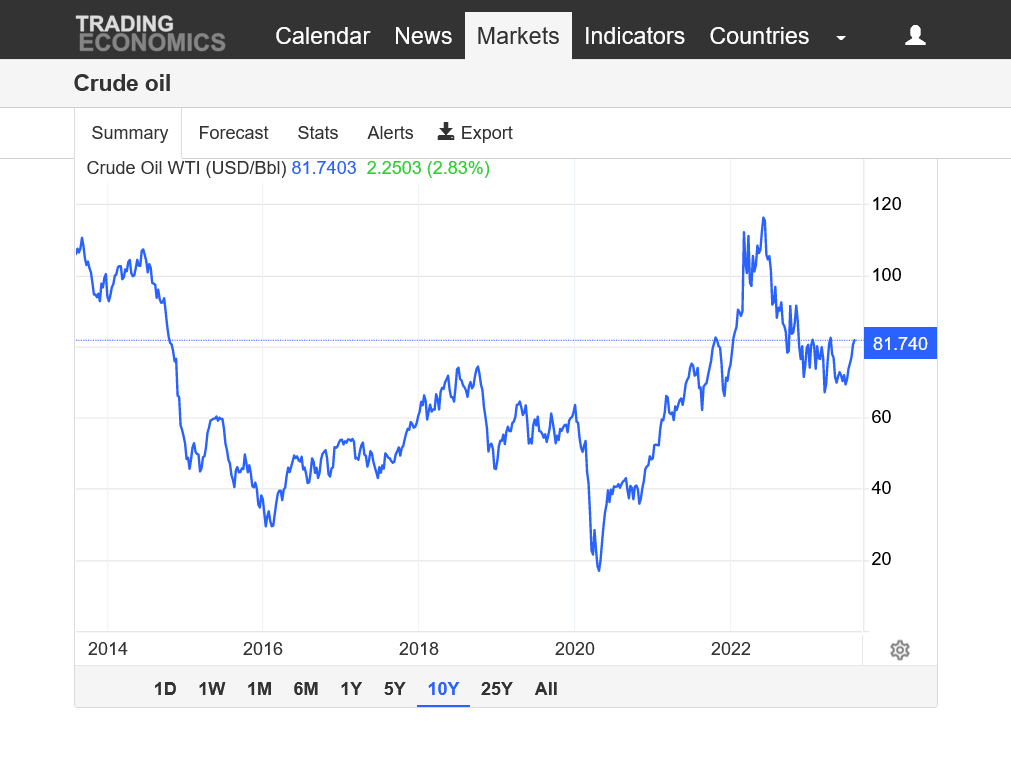Switch to the Forecast tab
1011x760 pixels.
click(x=233, y=133)
